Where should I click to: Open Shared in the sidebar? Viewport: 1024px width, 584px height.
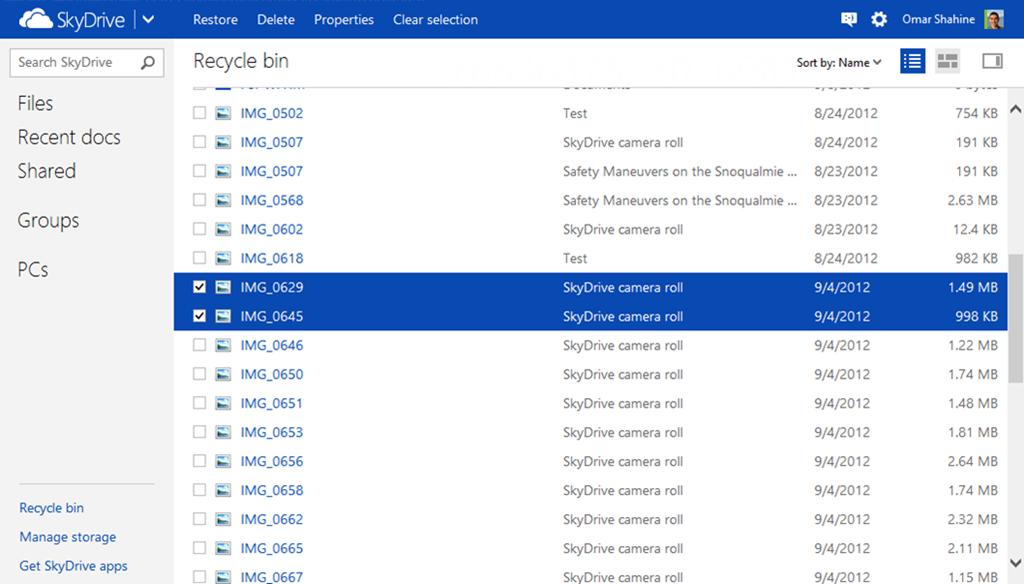47,171
